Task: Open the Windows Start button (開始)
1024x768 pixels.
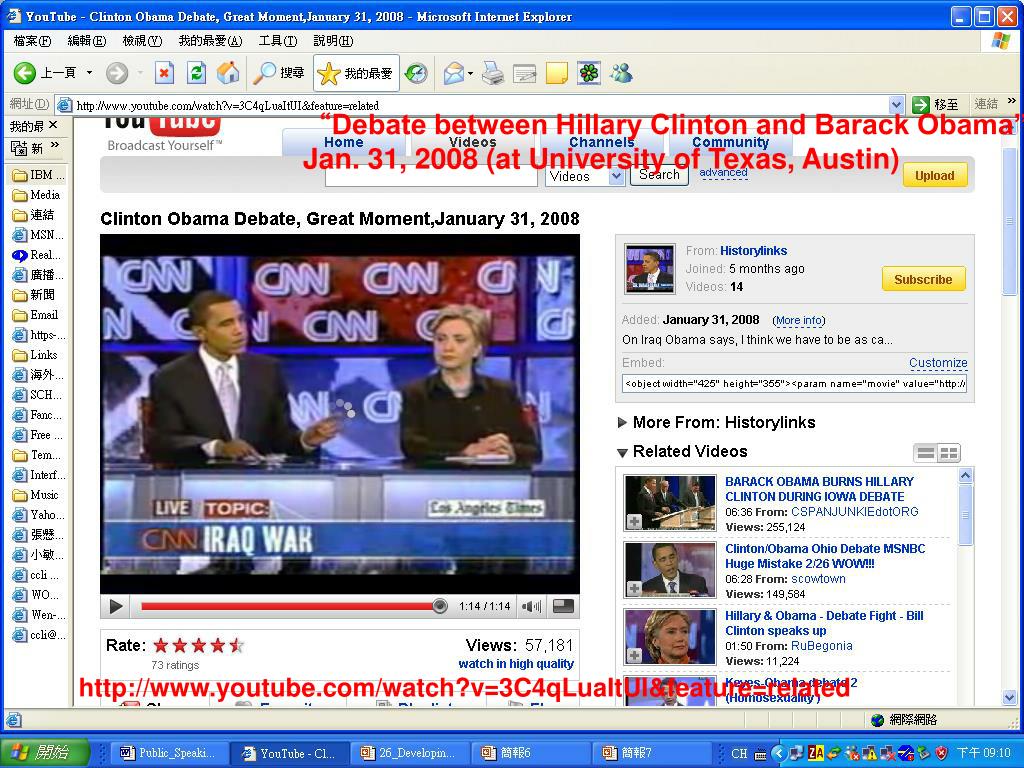Action: coord(43,753)
